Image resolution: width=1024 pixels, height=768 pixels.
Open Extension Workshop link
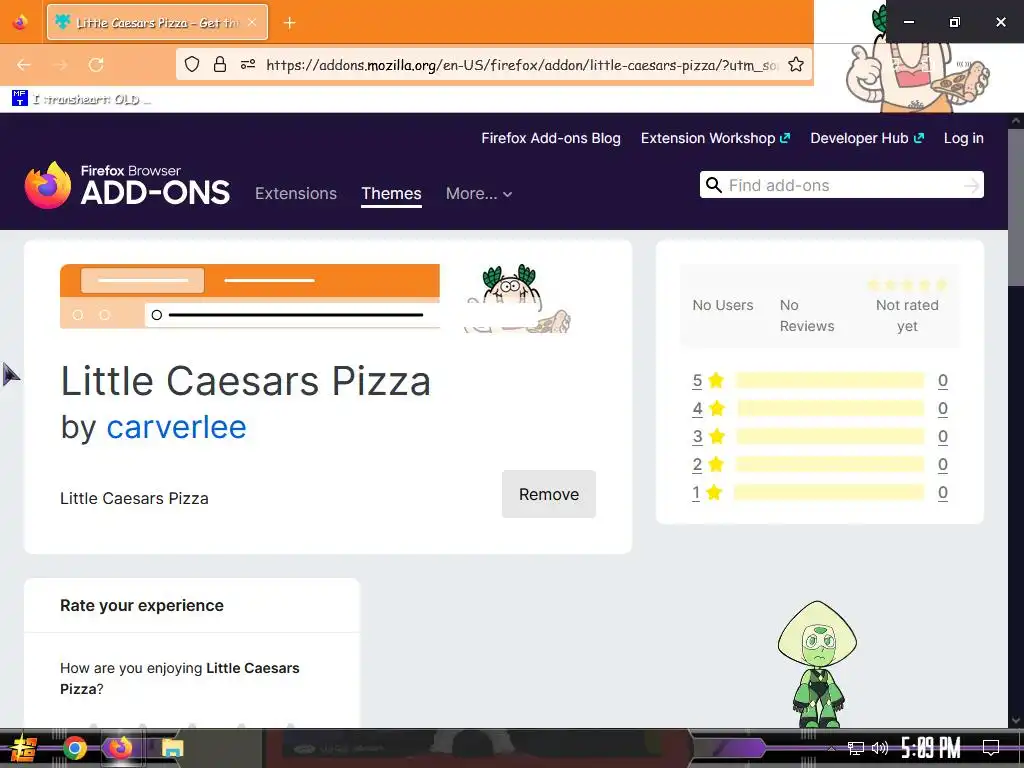715,138
